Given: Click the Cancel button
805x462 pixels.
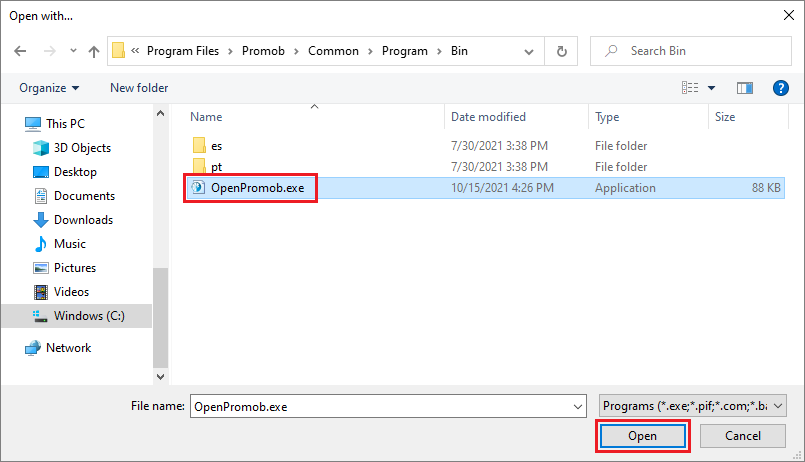Looking at the screenshot, I should point(742,436).
